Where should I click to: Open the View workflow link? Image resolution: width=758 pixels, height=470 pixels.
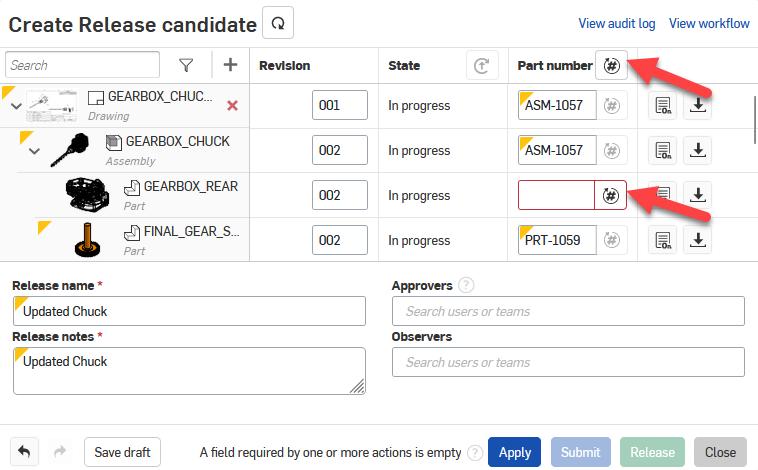[x=709, y=24]
